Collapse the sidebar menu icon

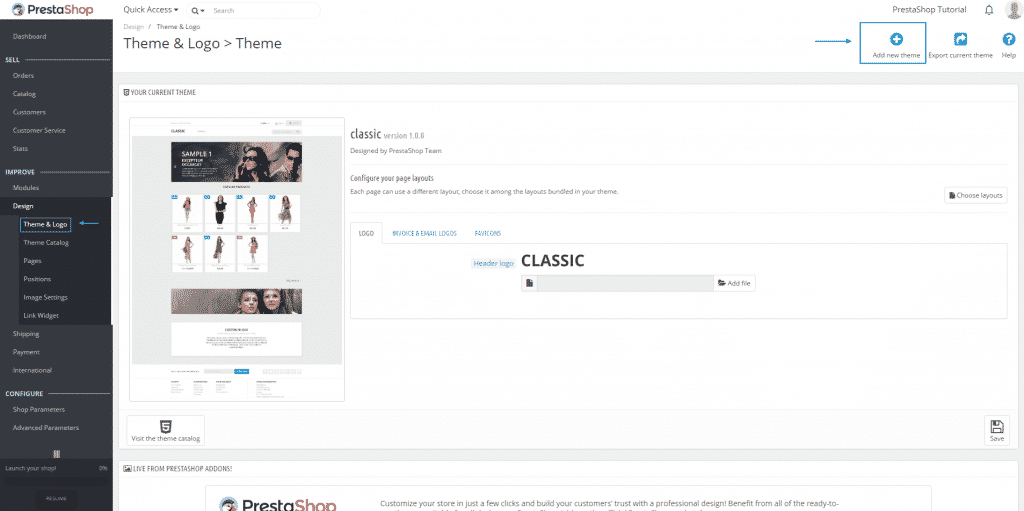click(56, 453)
